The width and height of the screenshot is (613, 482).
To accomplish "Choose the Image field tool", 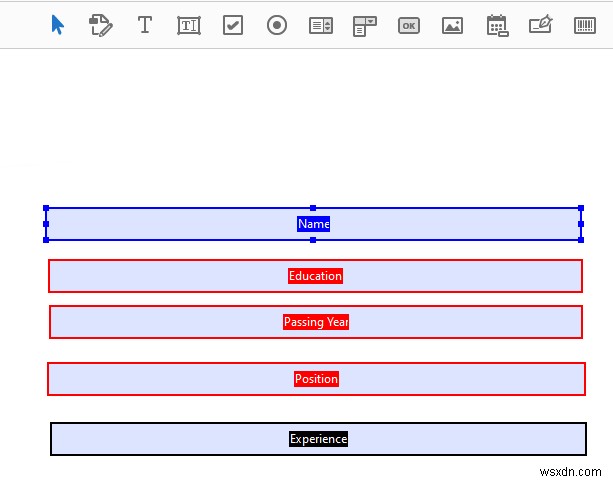I will 452,26.
